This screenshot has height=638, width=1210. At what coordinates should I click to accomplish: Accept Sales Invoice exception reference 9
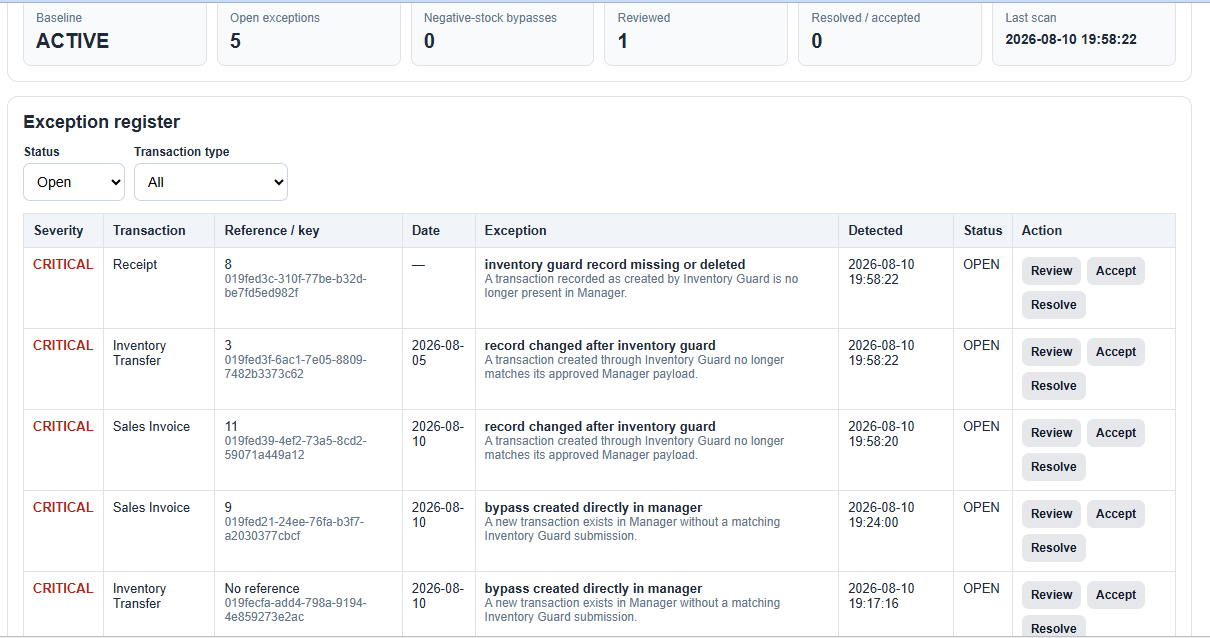tap(1116, 514)
